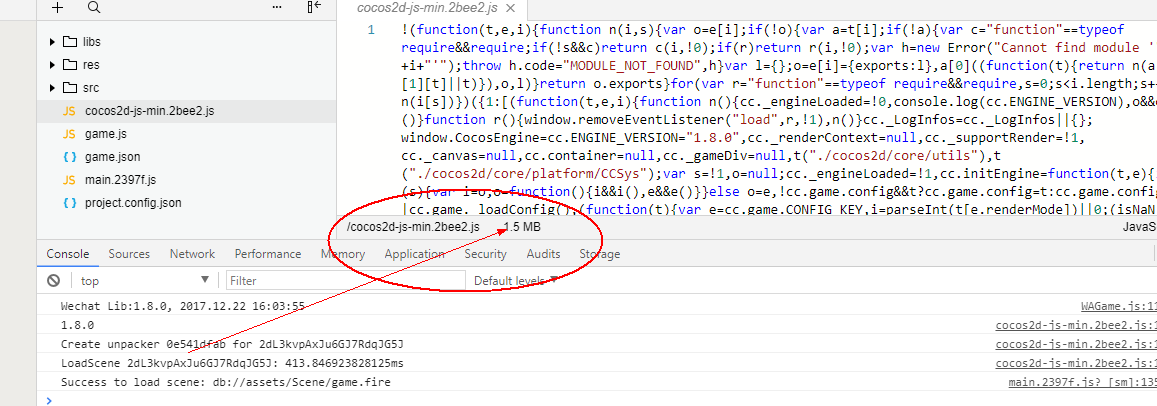This screenshot has width=1157, height=406.
Task: Click the folder icon of libs
Action: pos(70,41)
